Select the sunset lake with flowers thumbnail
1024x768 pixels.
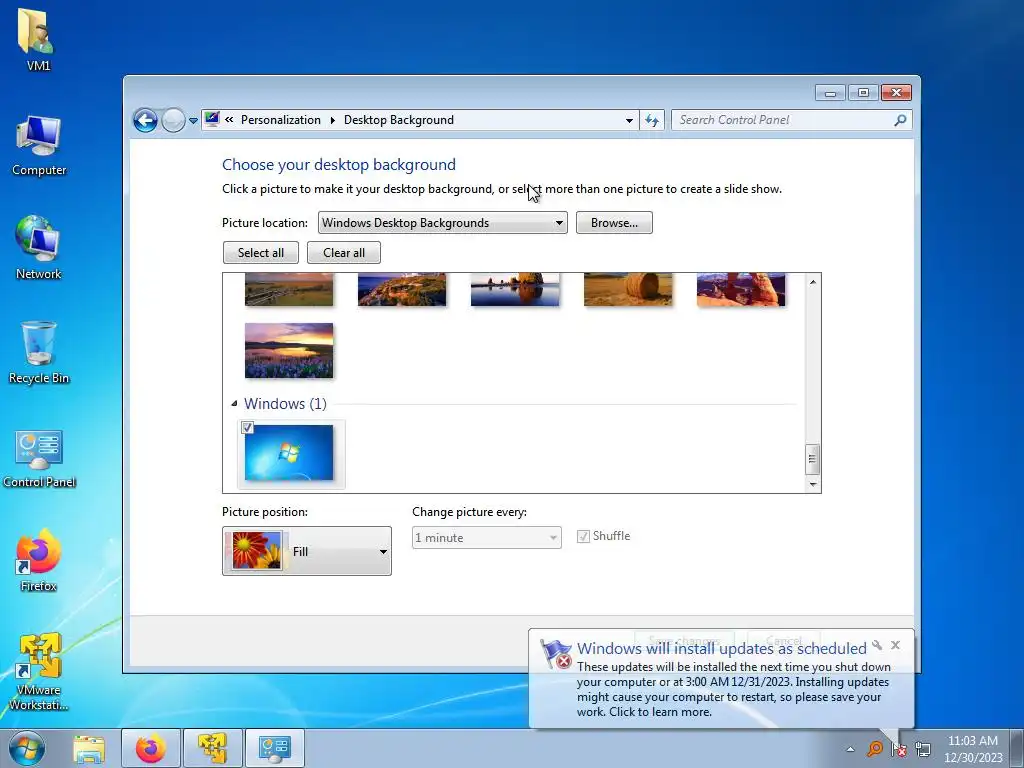coord(289,351)
